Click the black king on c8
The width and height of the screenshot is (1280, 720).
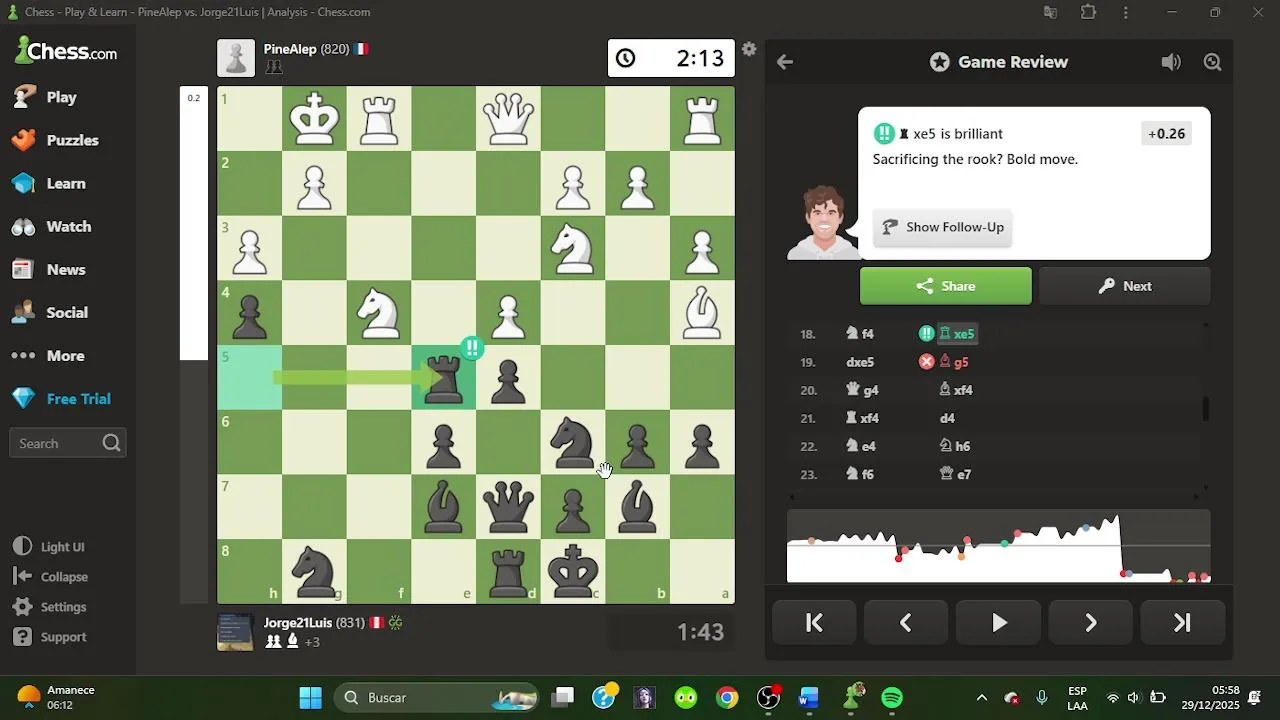point(573,571)
